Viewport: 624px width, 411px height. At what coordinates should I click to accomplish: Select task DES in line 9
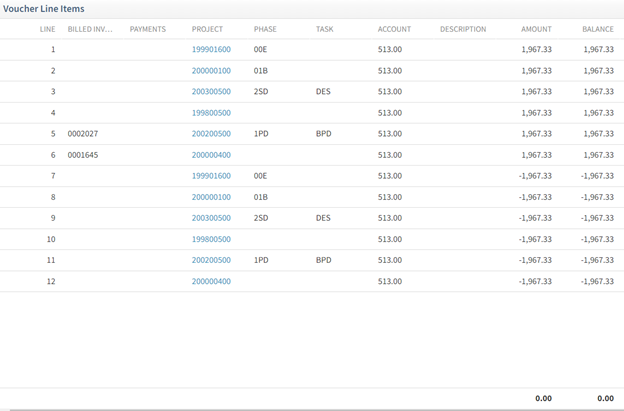click(x=323, y=218)
